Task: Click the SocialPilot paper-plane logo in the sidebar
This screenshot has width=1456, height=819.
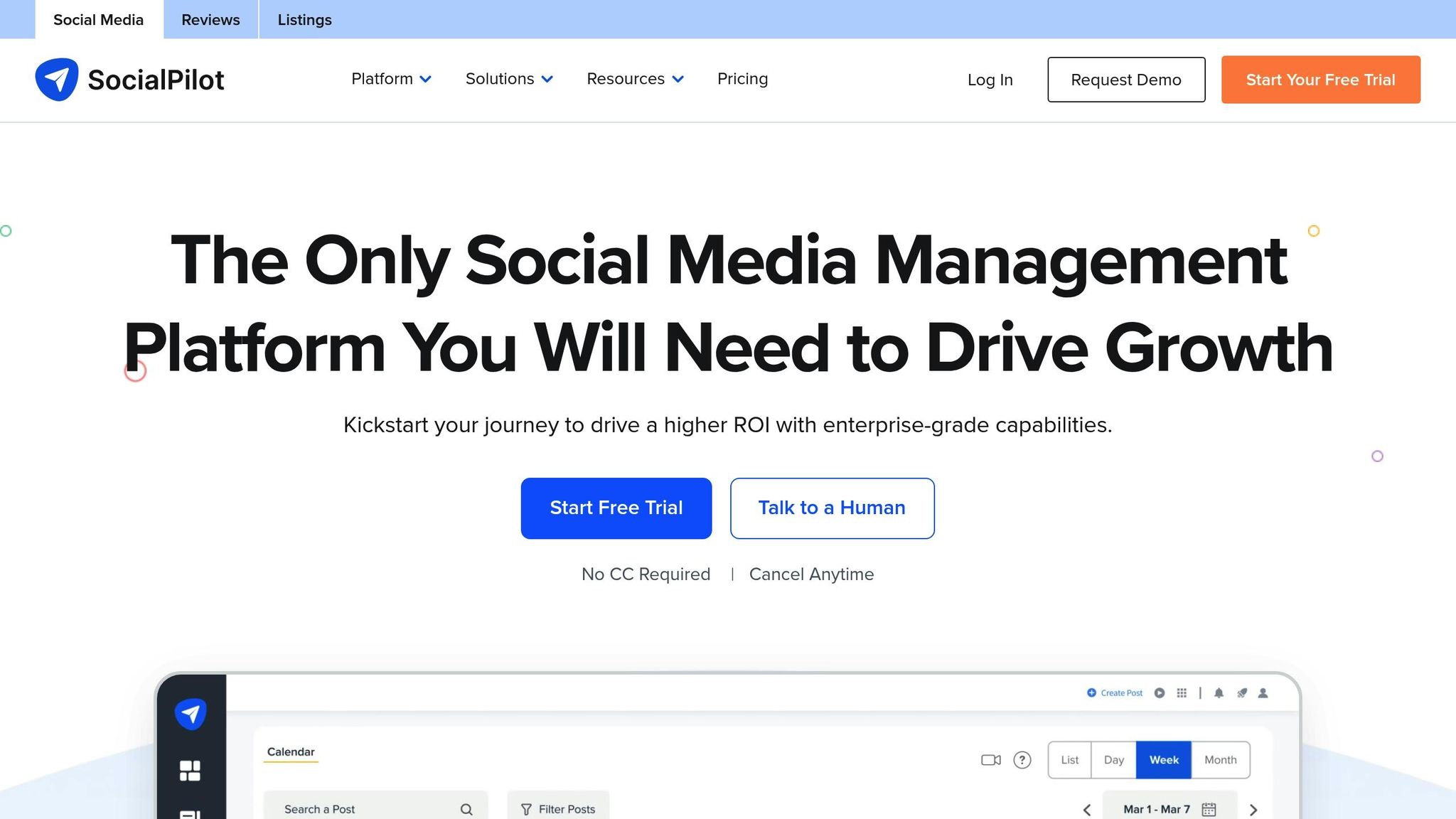Action: tap(190, 713)
